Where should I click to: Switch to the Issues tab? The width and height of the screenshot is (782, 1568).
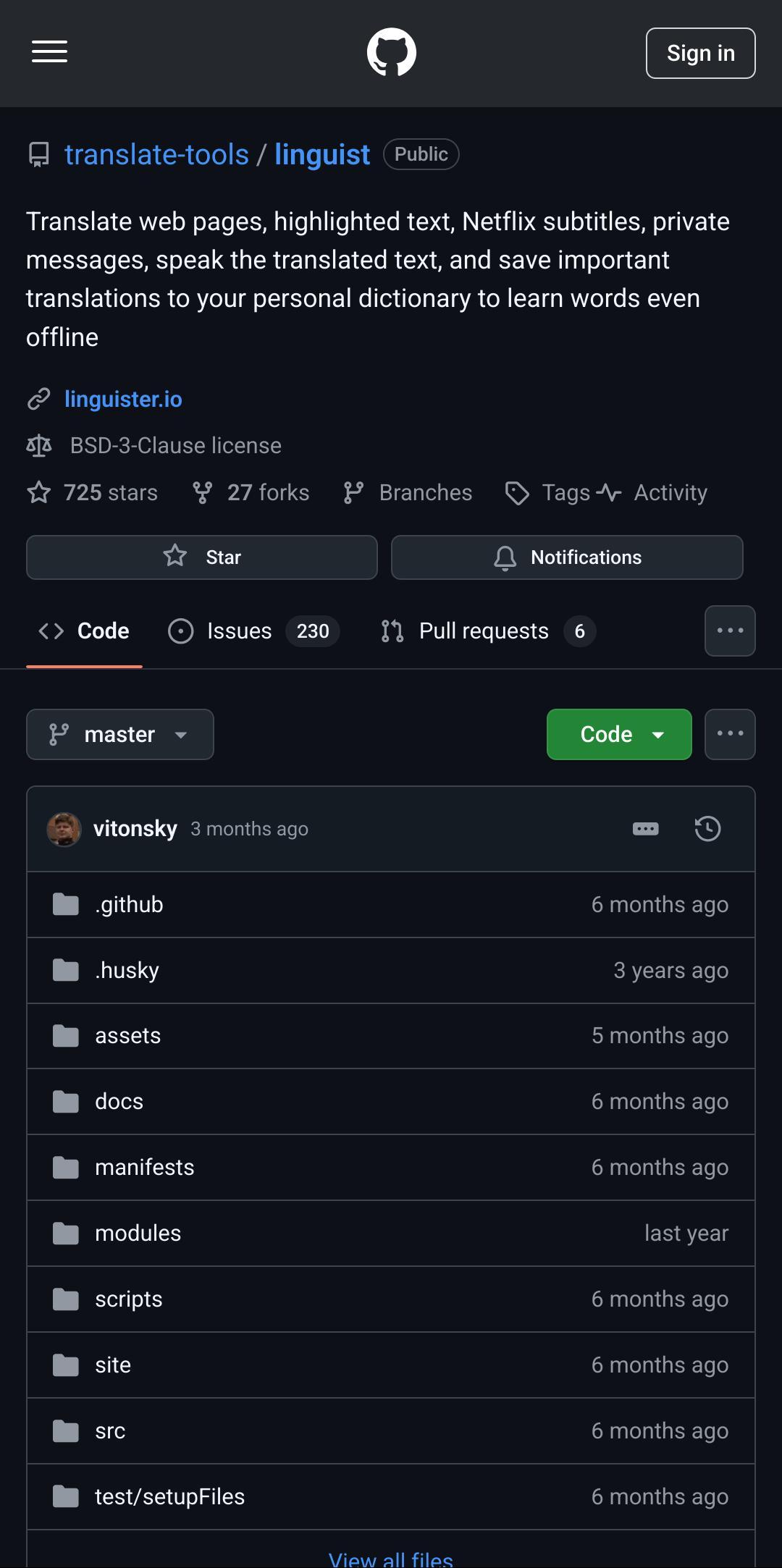point(253,631)
